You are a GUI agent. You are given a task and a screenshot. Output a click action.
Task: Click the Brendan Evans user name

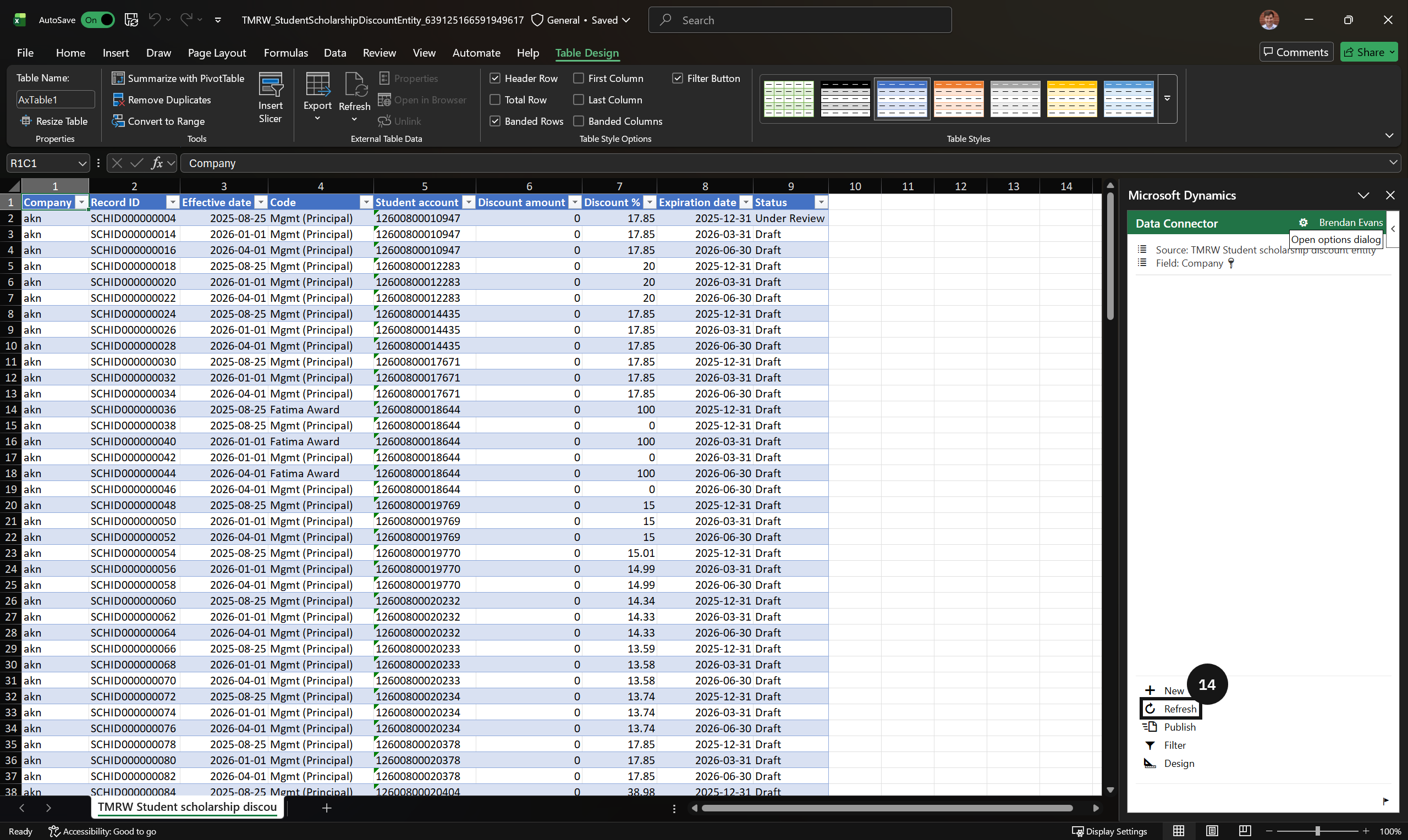[1350, 223]
